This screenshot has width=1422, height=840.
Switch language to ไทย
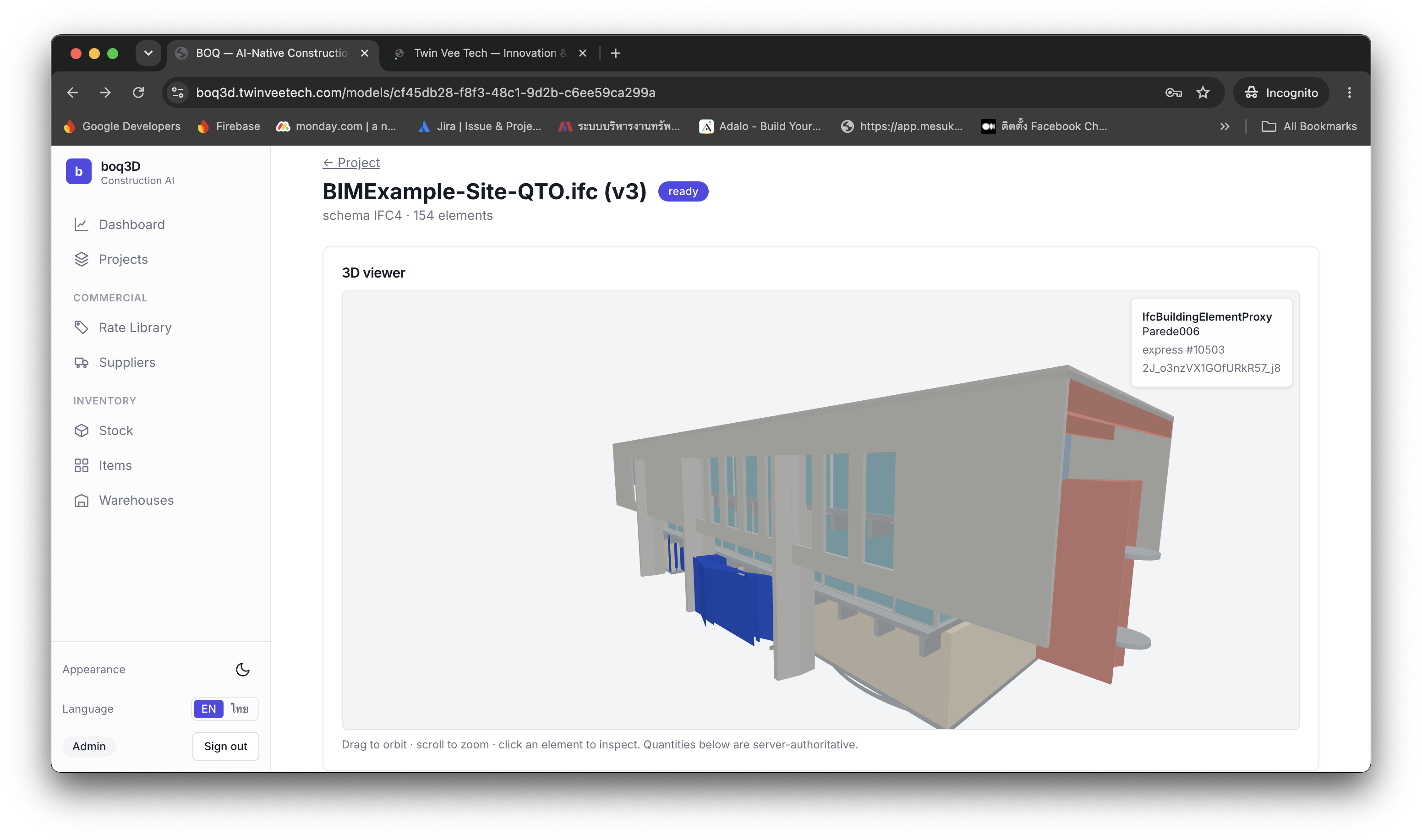(240, 709)
